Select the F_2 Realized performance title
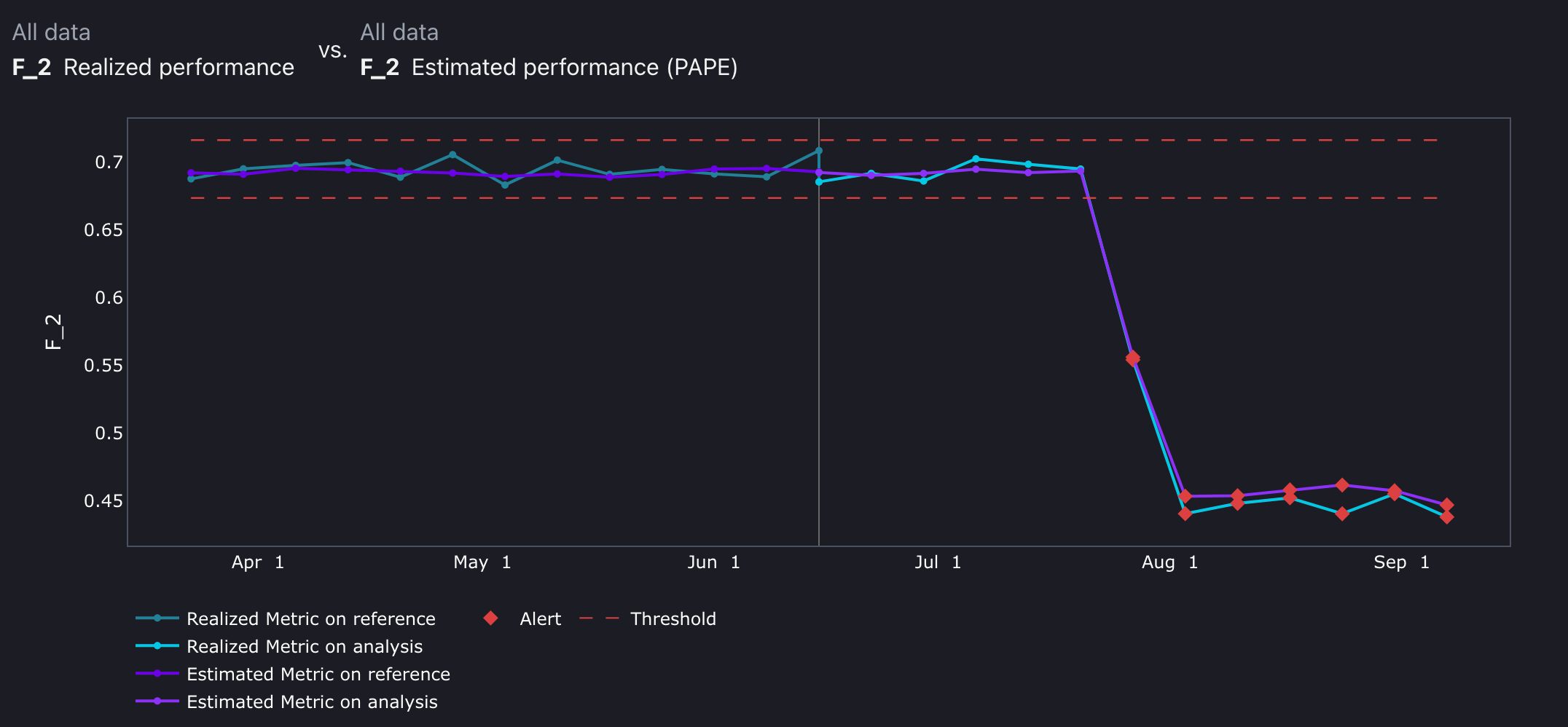Viewport: 1568px width, 727px height. coord(153,67)
